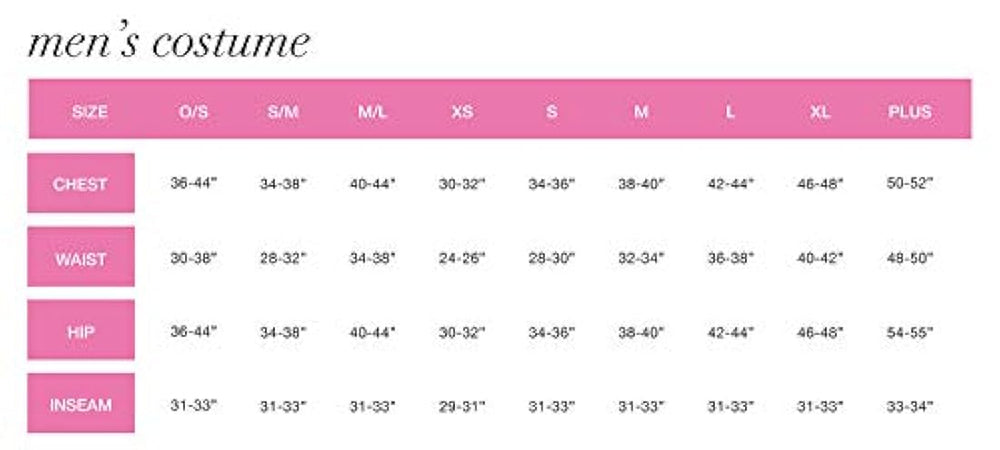Viewport: 1000px width, 450px height.
Task: Select the S/M size column header
Action: [283, 111]
